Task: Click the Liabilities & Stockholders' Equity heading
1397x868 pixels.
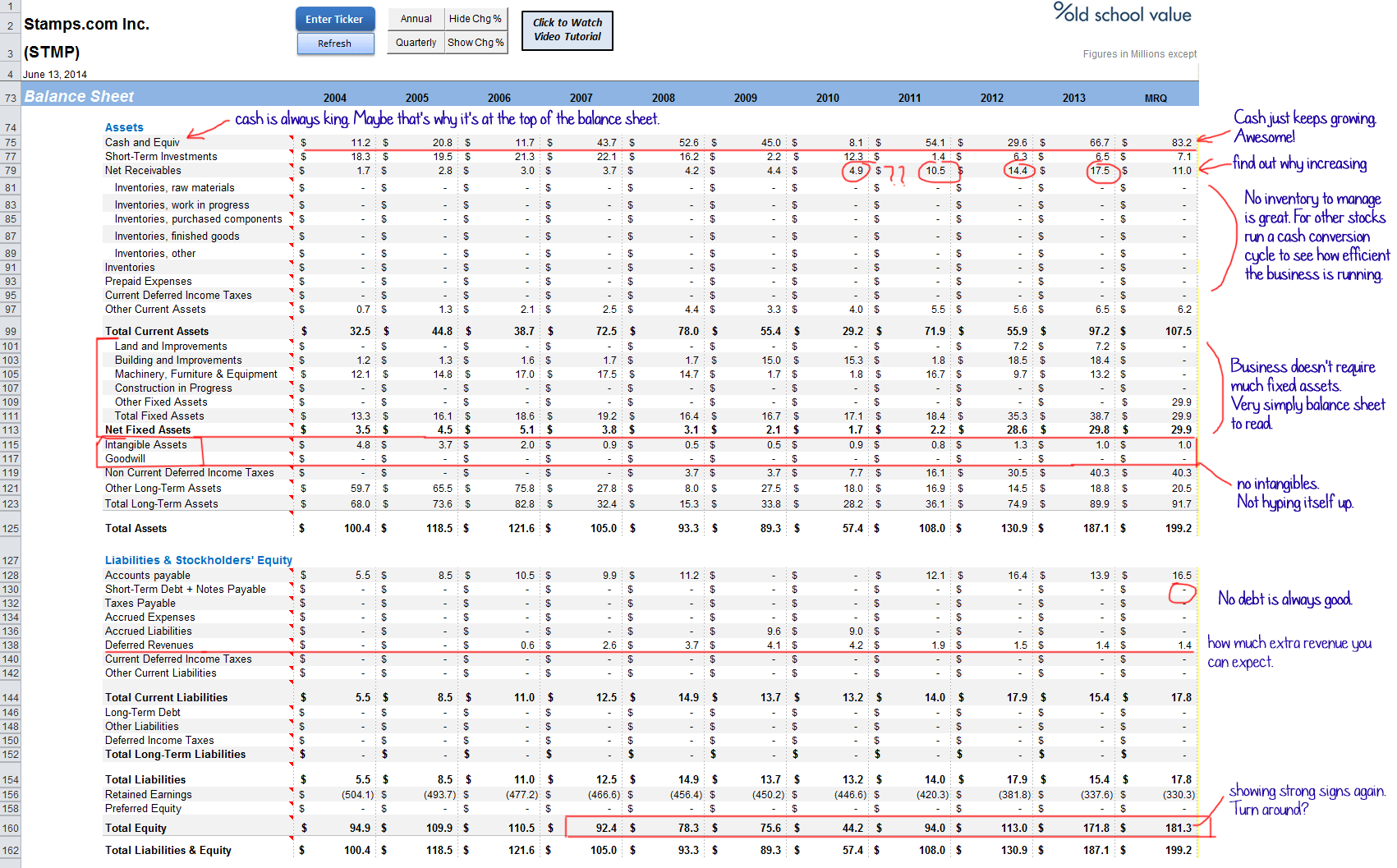Action: (198, 560)
